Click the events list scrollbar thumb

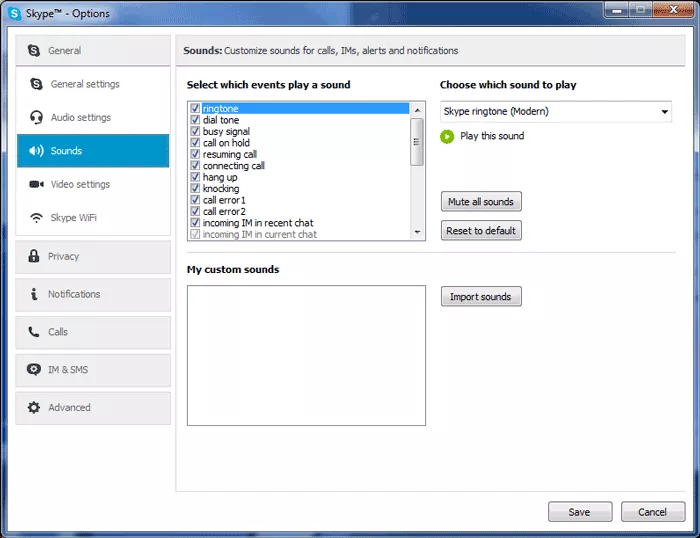(417, 142)
